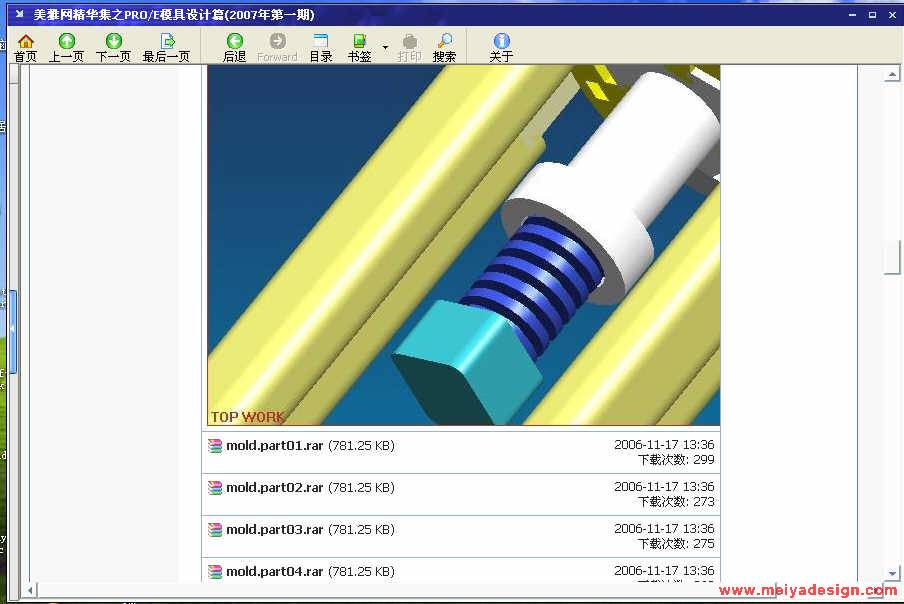Click the Bookmarks (书签) icon

coord(359,47)
